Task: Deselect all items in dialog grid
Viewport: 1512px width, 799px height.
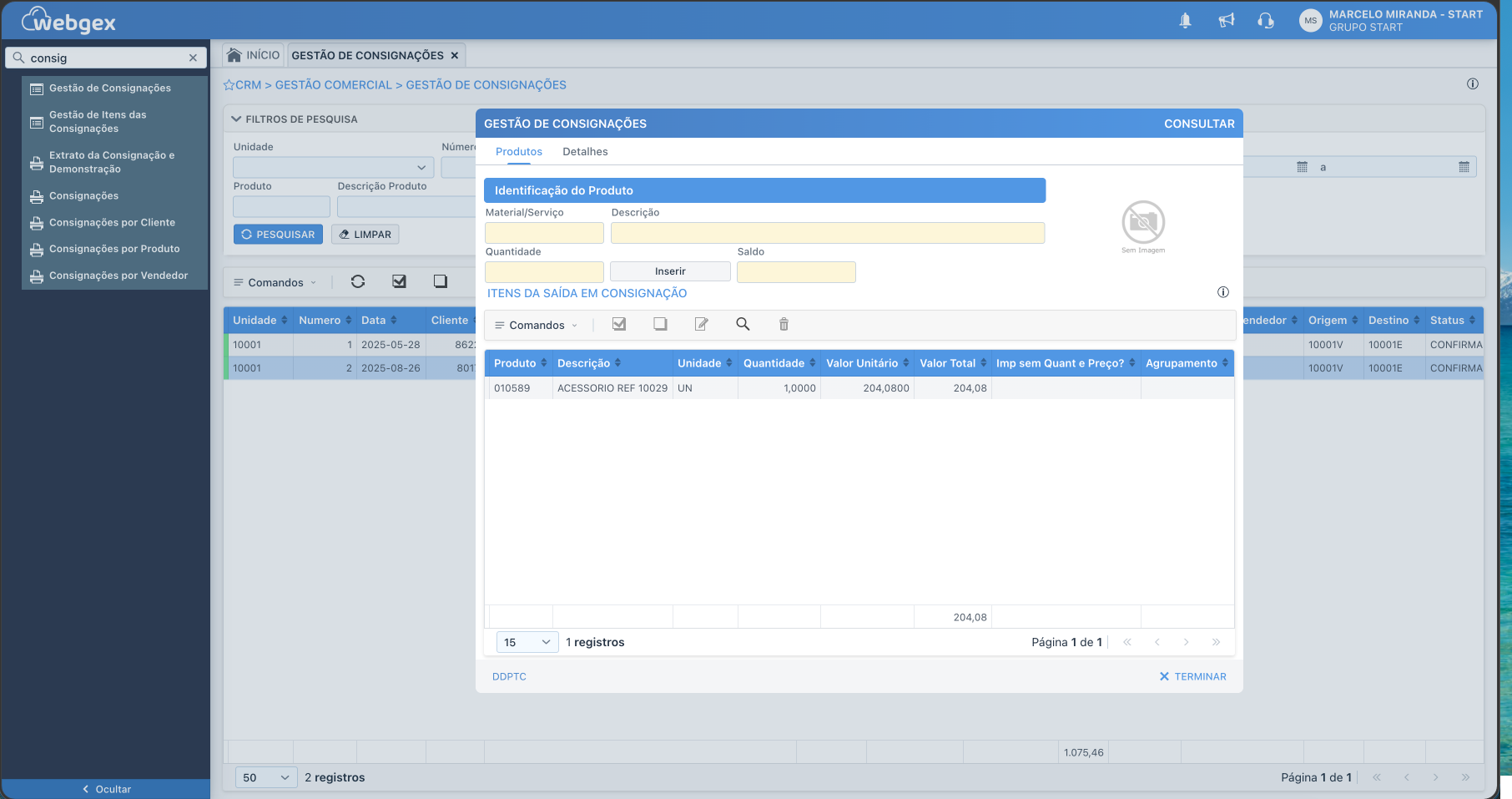Action: pyautogui.click(x=660, y=324)
